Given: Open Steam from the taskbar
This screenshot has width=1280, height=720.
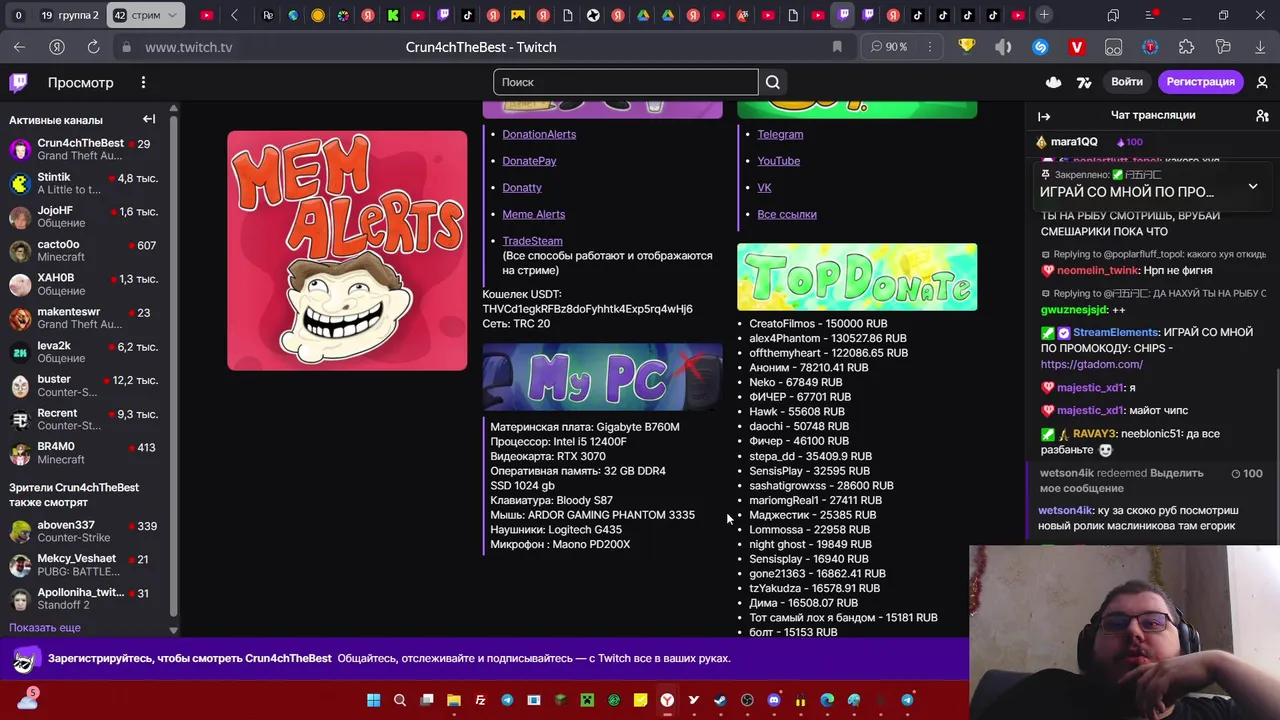Looking at the screenshot, I should [720, 700].
